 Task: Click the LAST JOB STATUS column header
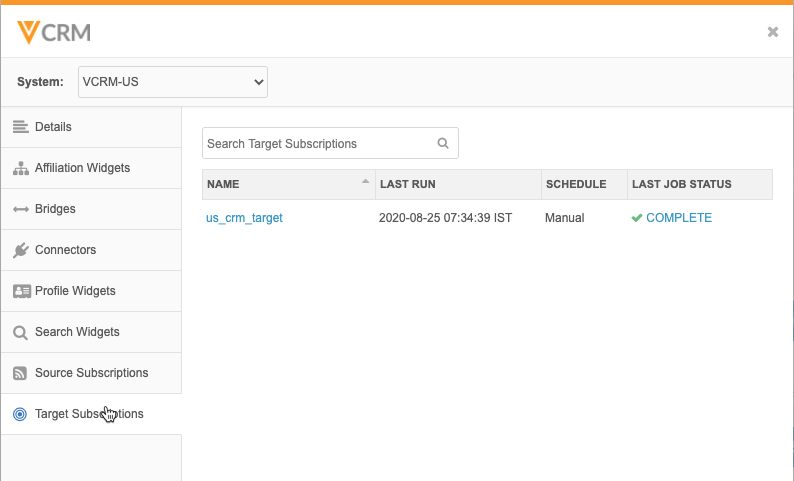click(681, 184)
